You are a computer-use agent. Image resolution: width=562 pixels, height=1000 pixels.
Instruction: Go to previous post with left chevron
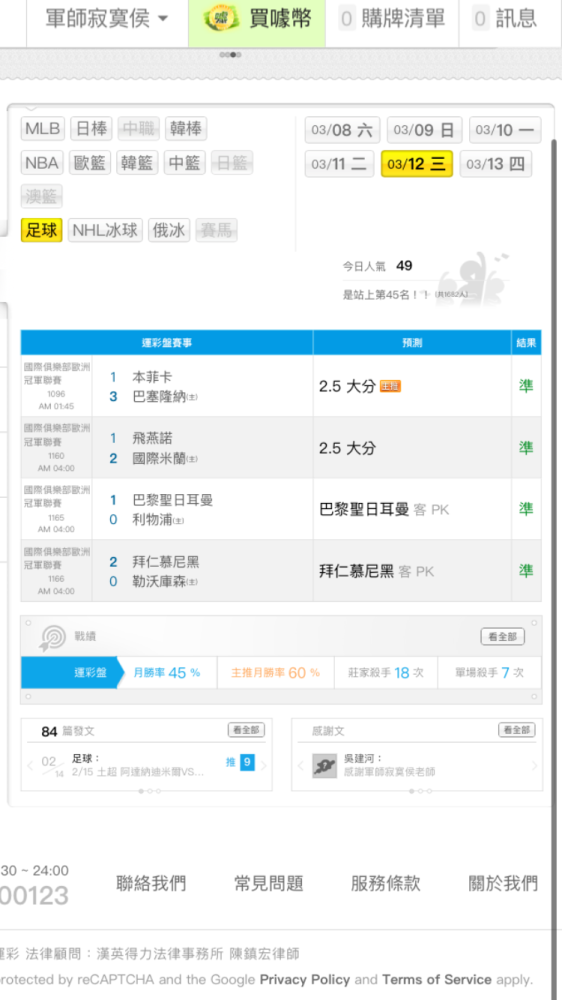point(30,765)
